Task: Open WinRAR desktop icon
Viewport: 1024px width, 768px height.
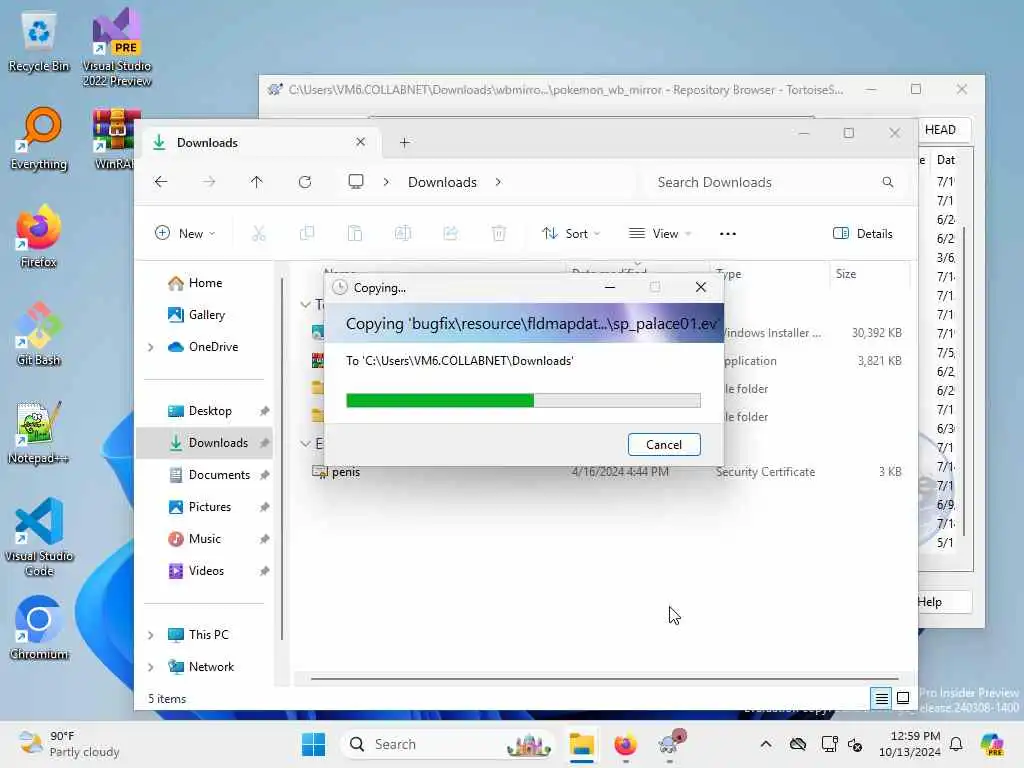Action: coord(116,138)
